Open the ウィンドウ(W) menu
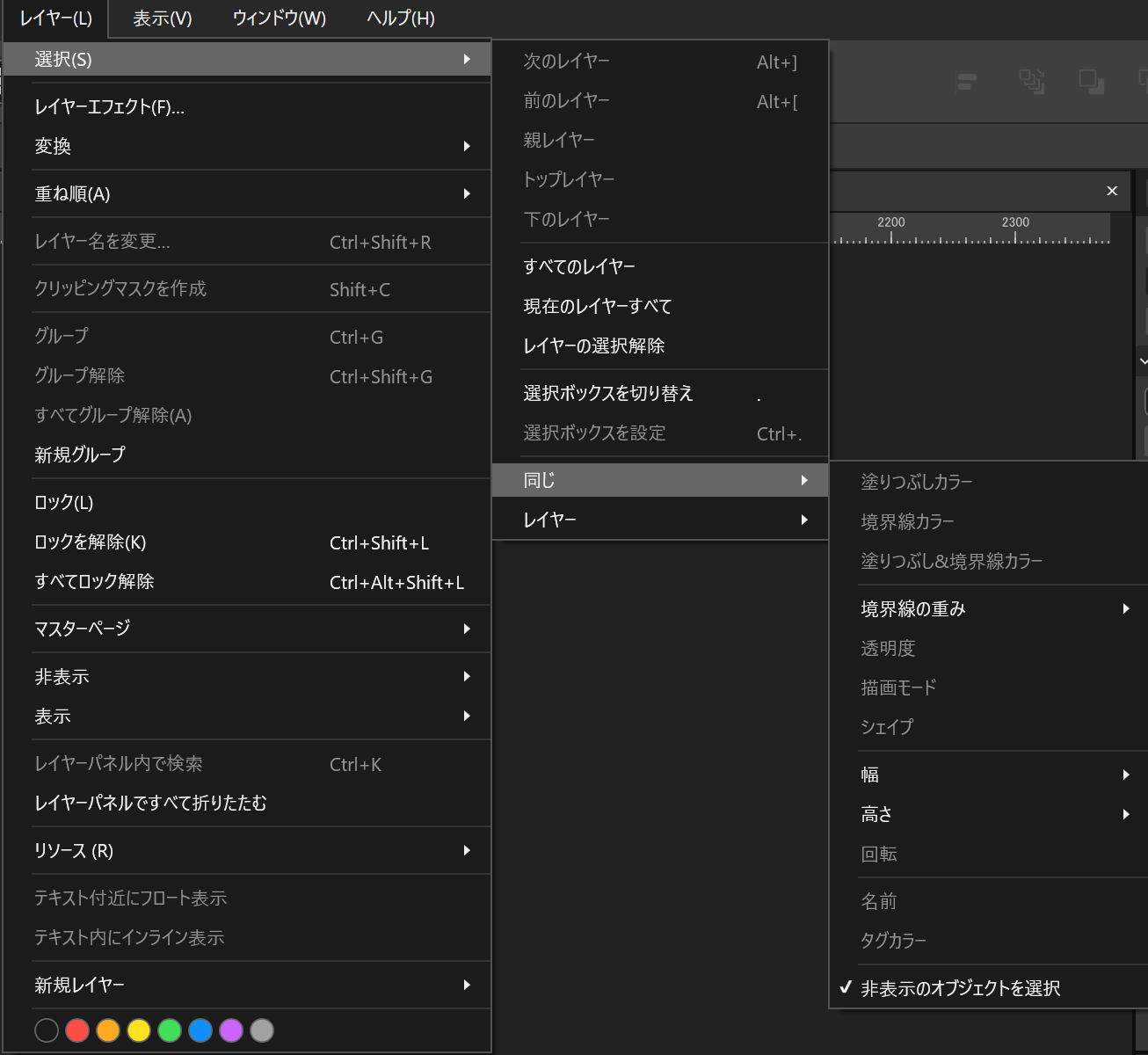Viewport: 1148px width, 1055px height. click(x=279, y=18)
